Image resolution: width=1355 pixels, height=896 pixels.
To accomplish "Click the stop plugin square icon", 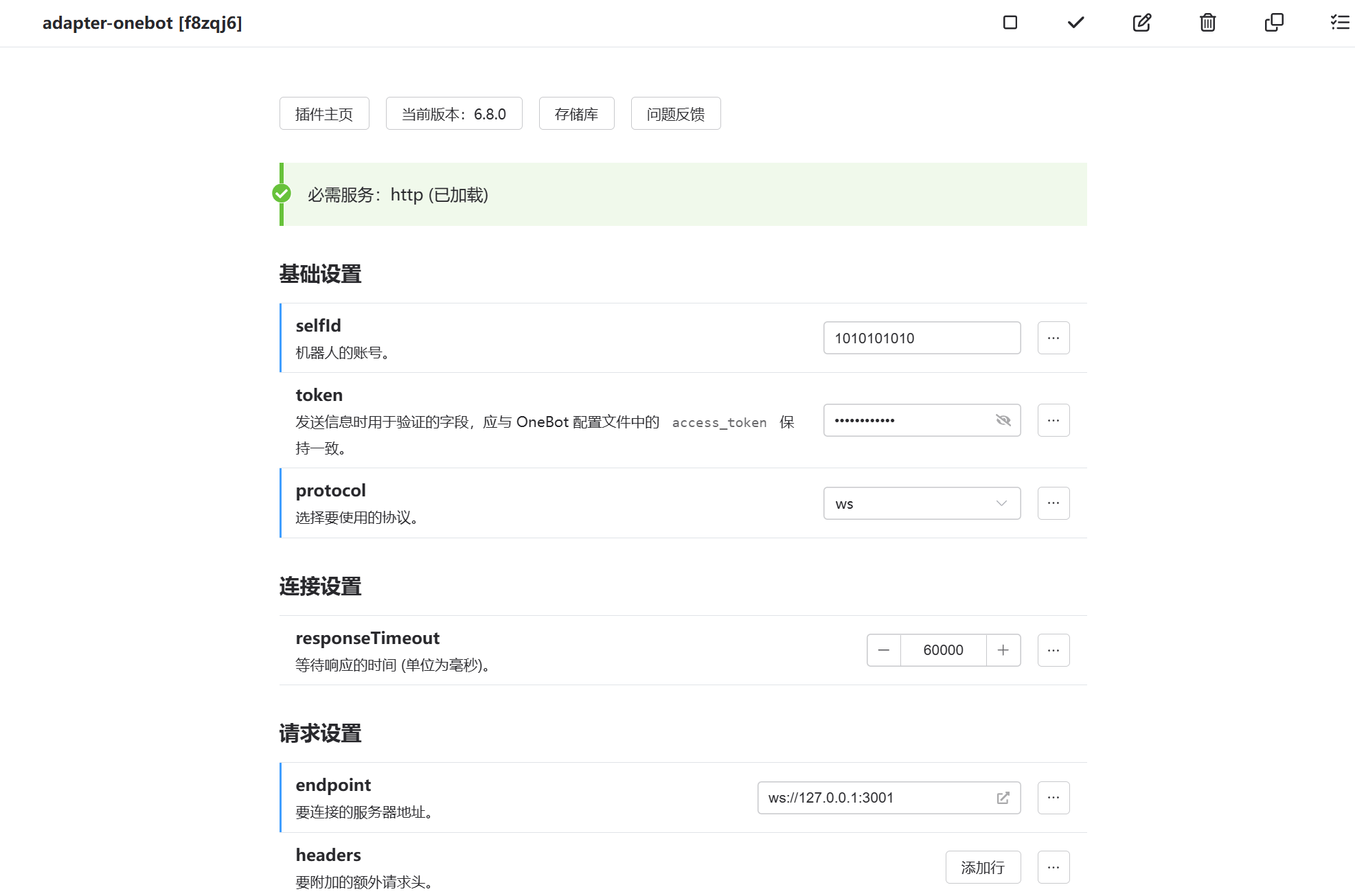I will pyautogui.click(x=1010, y=23).
